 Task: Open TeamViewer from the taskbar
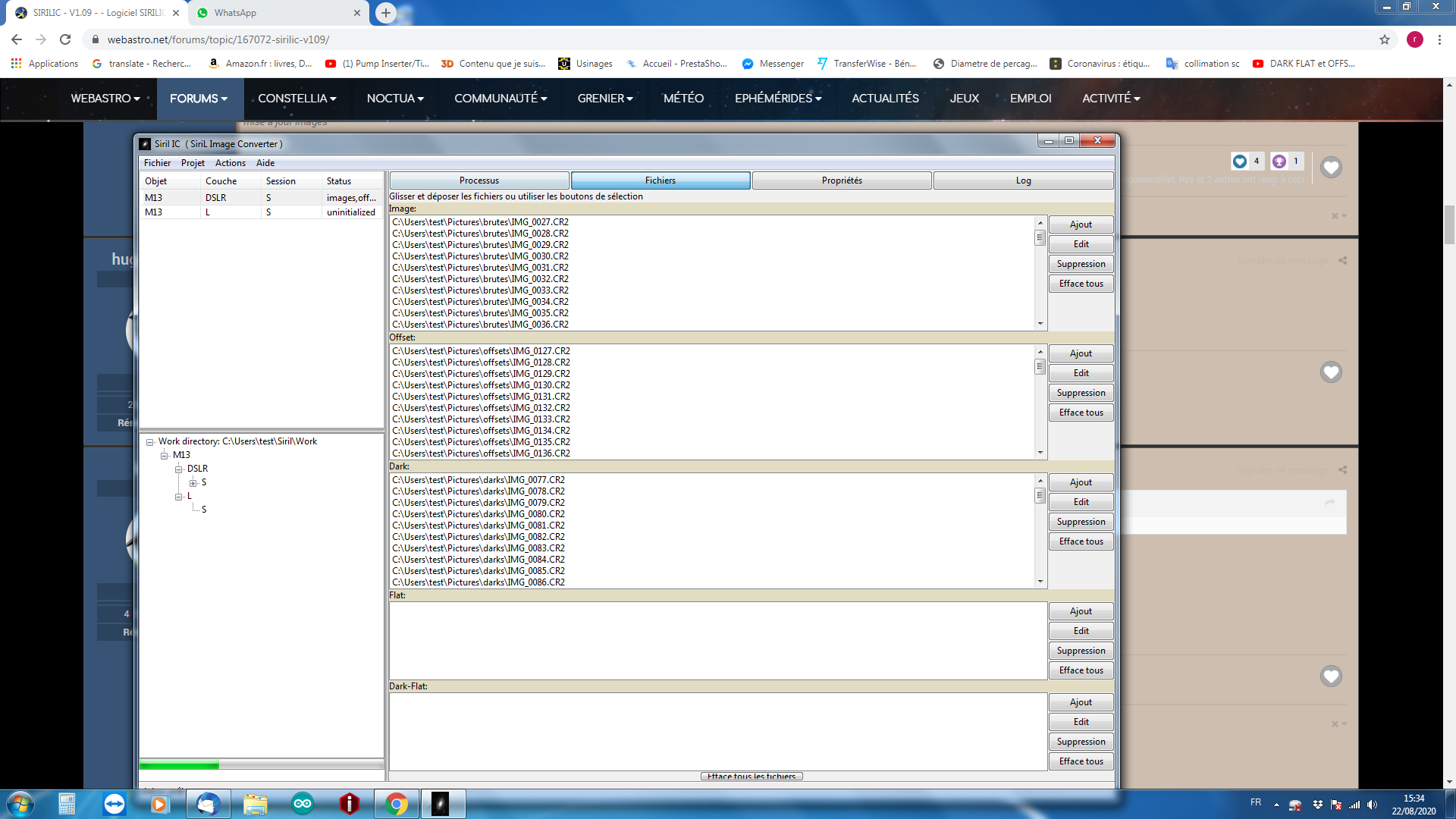(x=115, y=804)
